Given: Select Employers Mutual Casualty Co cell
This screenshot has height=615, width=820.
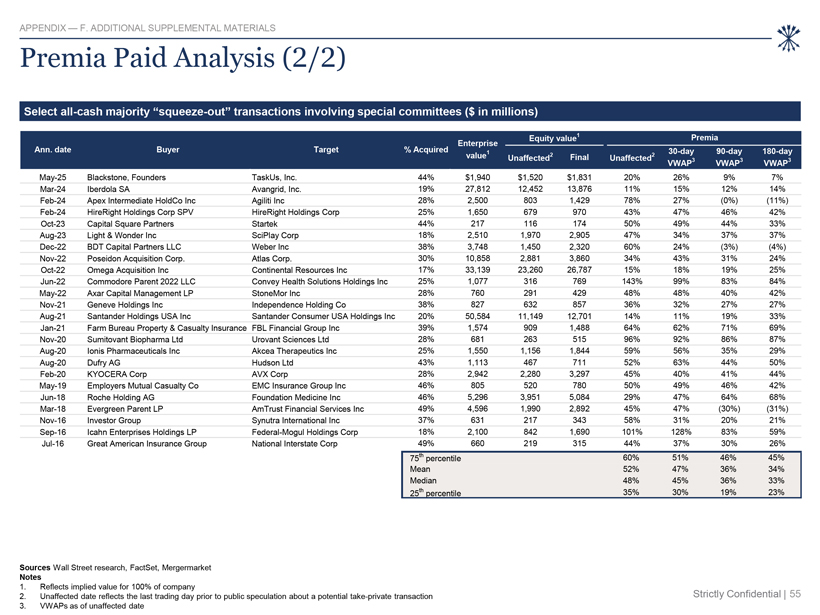Looking at the screenshot, I should point(143,385).
